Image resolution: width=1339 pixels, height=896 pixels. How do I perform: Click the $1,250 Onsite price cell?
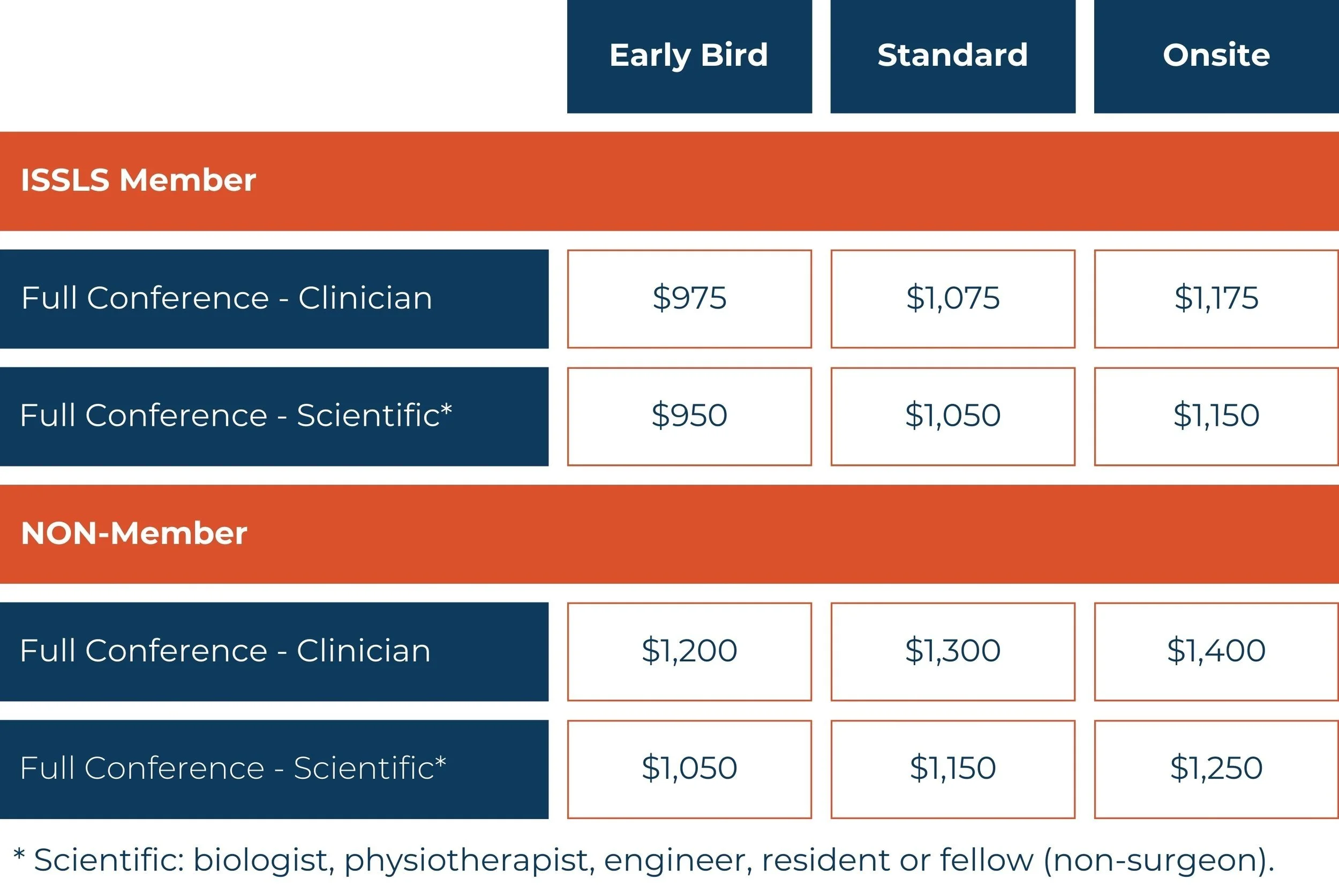1216,769
